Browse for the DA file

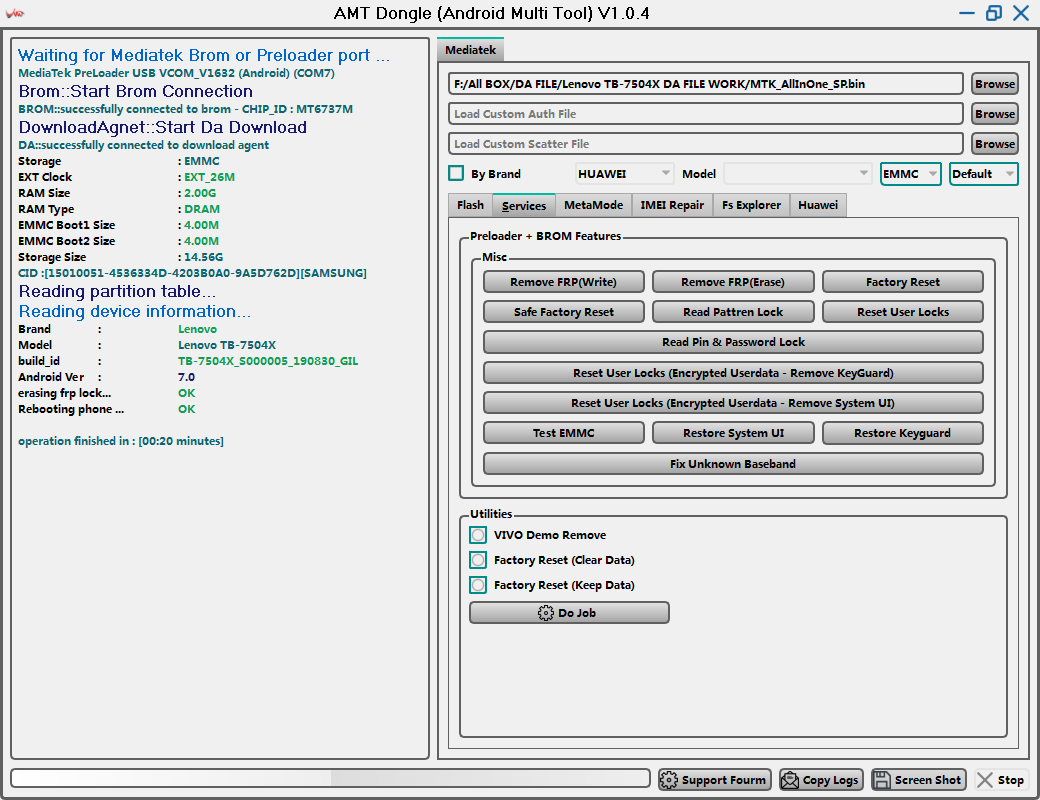(994, 84)
